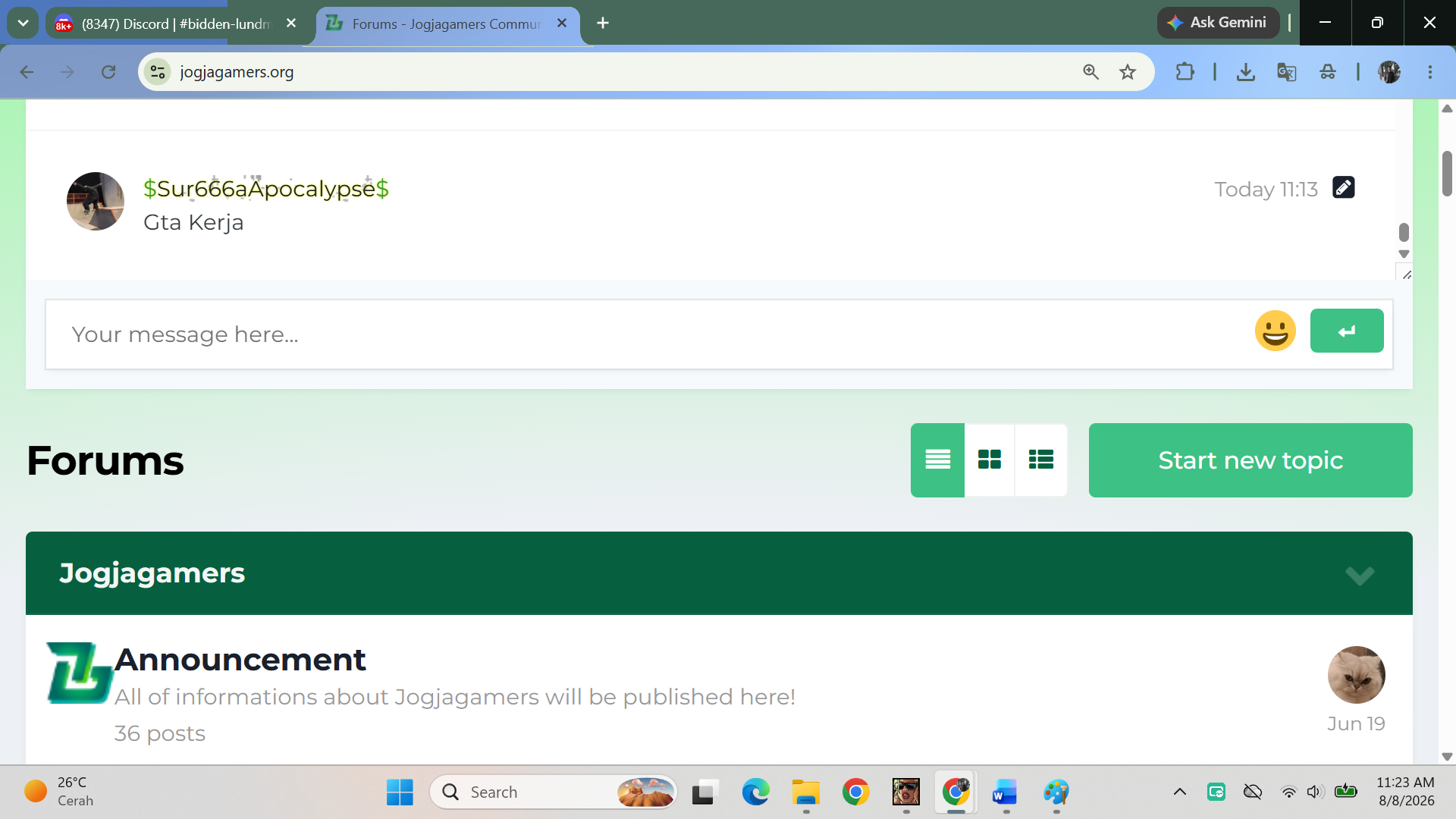Click the Start new topic button
This screenshot has height=819, width=1456.
point(1250,460)
